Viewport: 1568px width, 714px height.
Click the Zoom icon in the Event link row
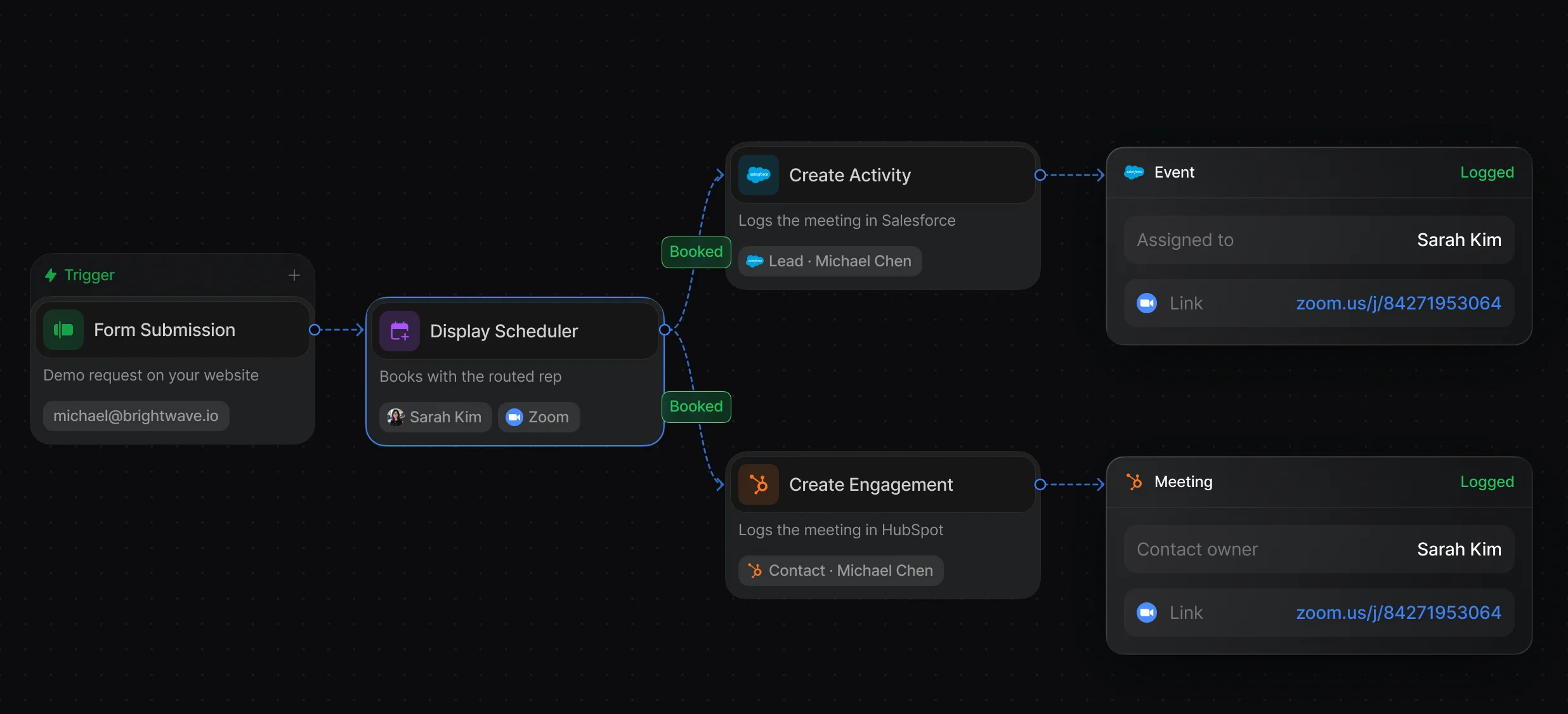point(1147,303)
